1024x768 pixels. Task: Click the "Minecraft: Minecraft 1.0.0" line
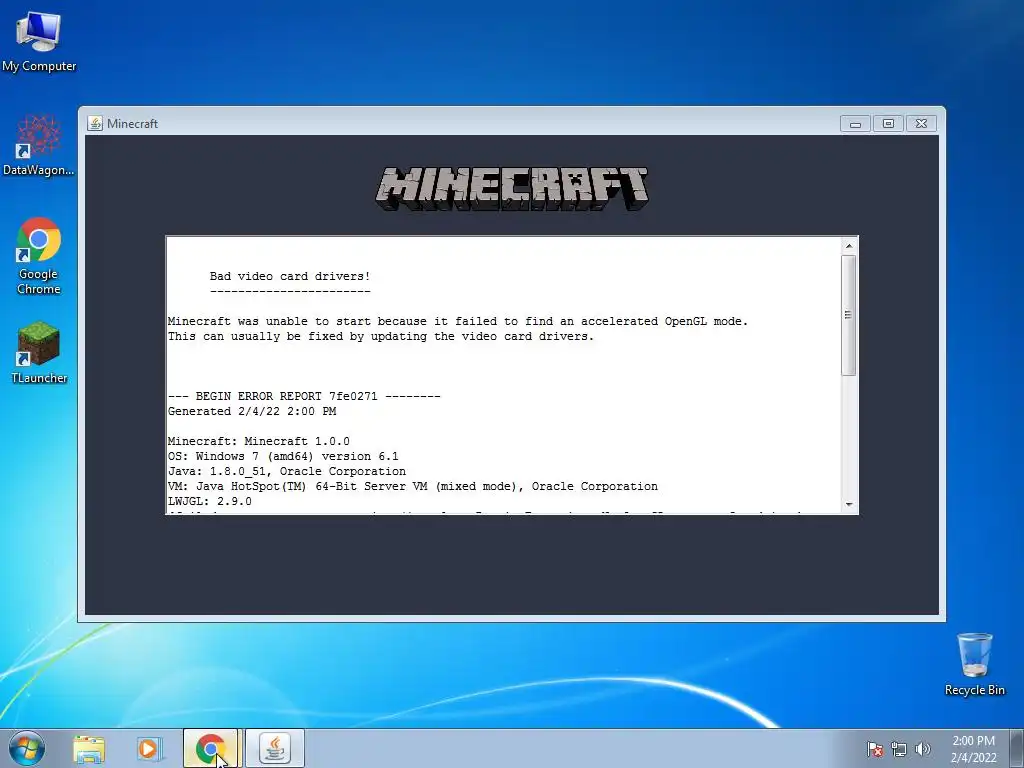(x=259, y=441)
